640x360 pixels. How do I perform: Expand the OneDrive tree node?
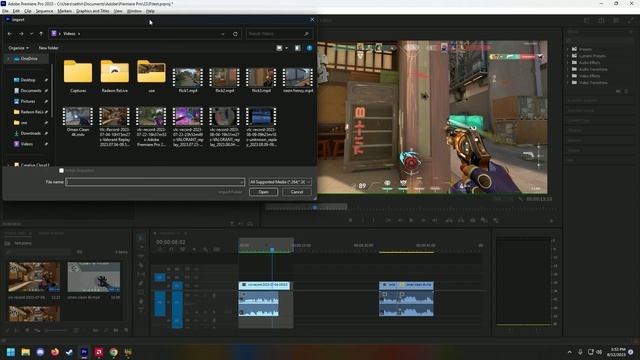tap(9, 59)
